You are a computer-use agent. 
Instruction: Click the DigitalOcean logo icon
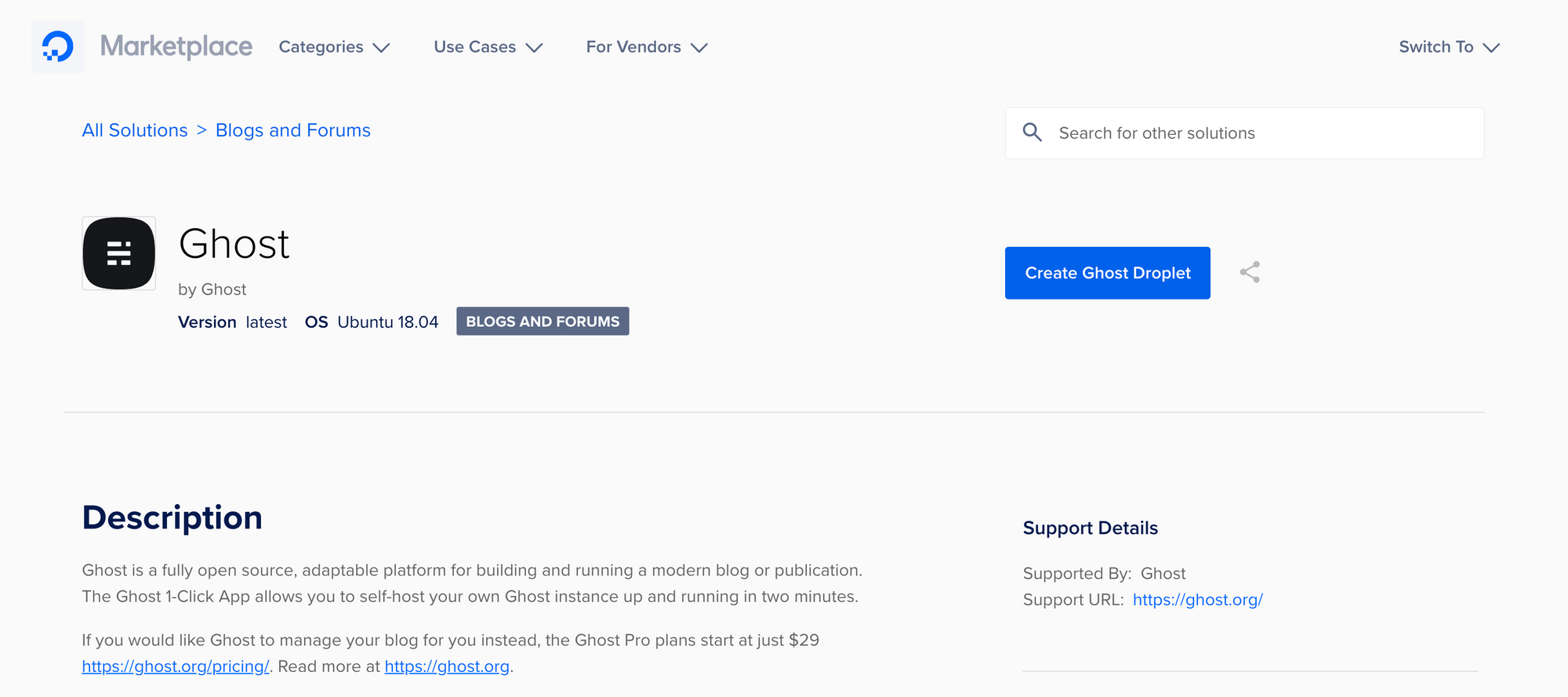57,47
